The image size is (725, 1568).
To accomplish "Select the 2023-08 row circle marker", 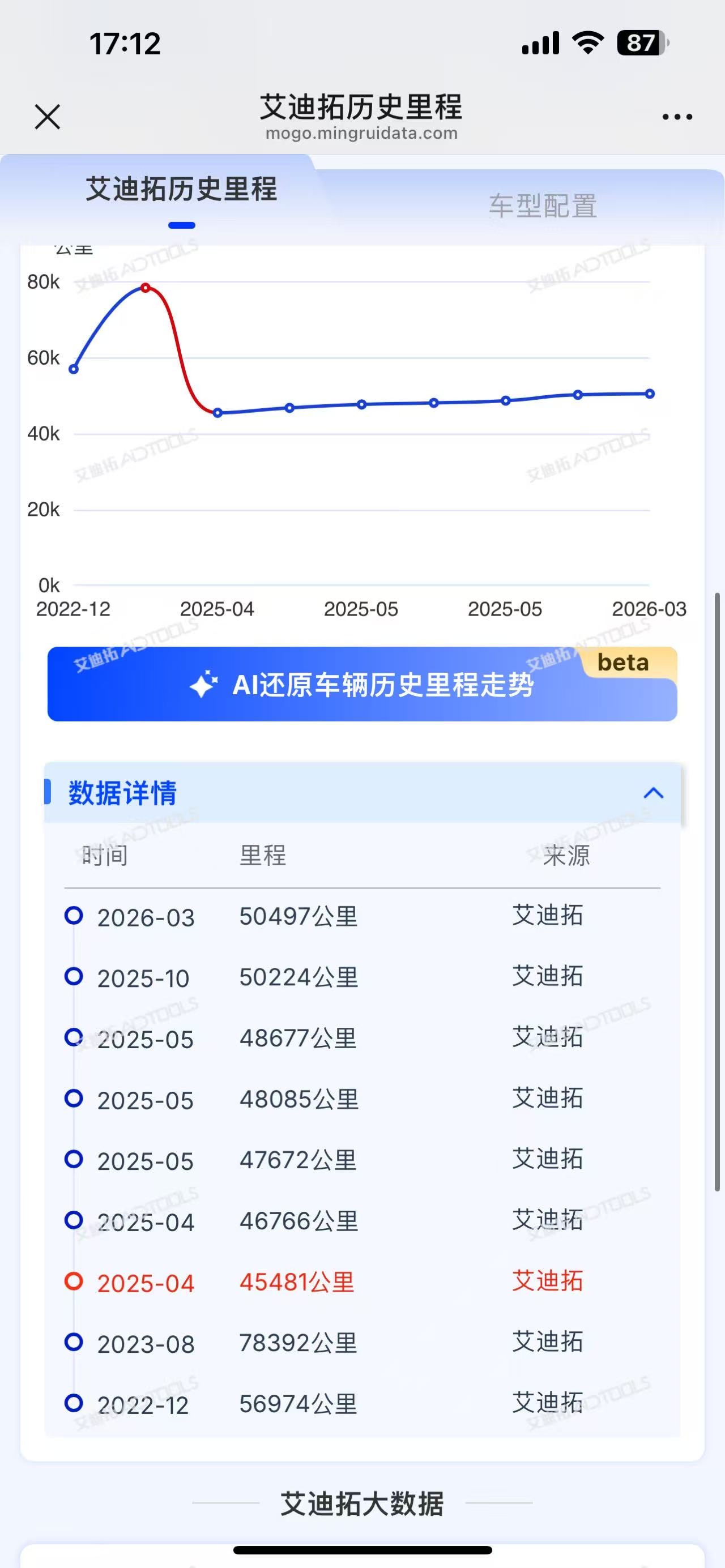I will [x=74, y=1341].
